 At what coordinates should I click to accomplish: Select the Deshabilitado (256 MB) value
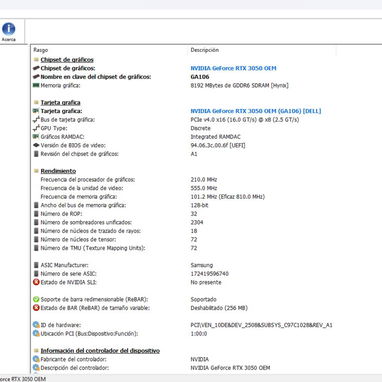click(219, 308)
